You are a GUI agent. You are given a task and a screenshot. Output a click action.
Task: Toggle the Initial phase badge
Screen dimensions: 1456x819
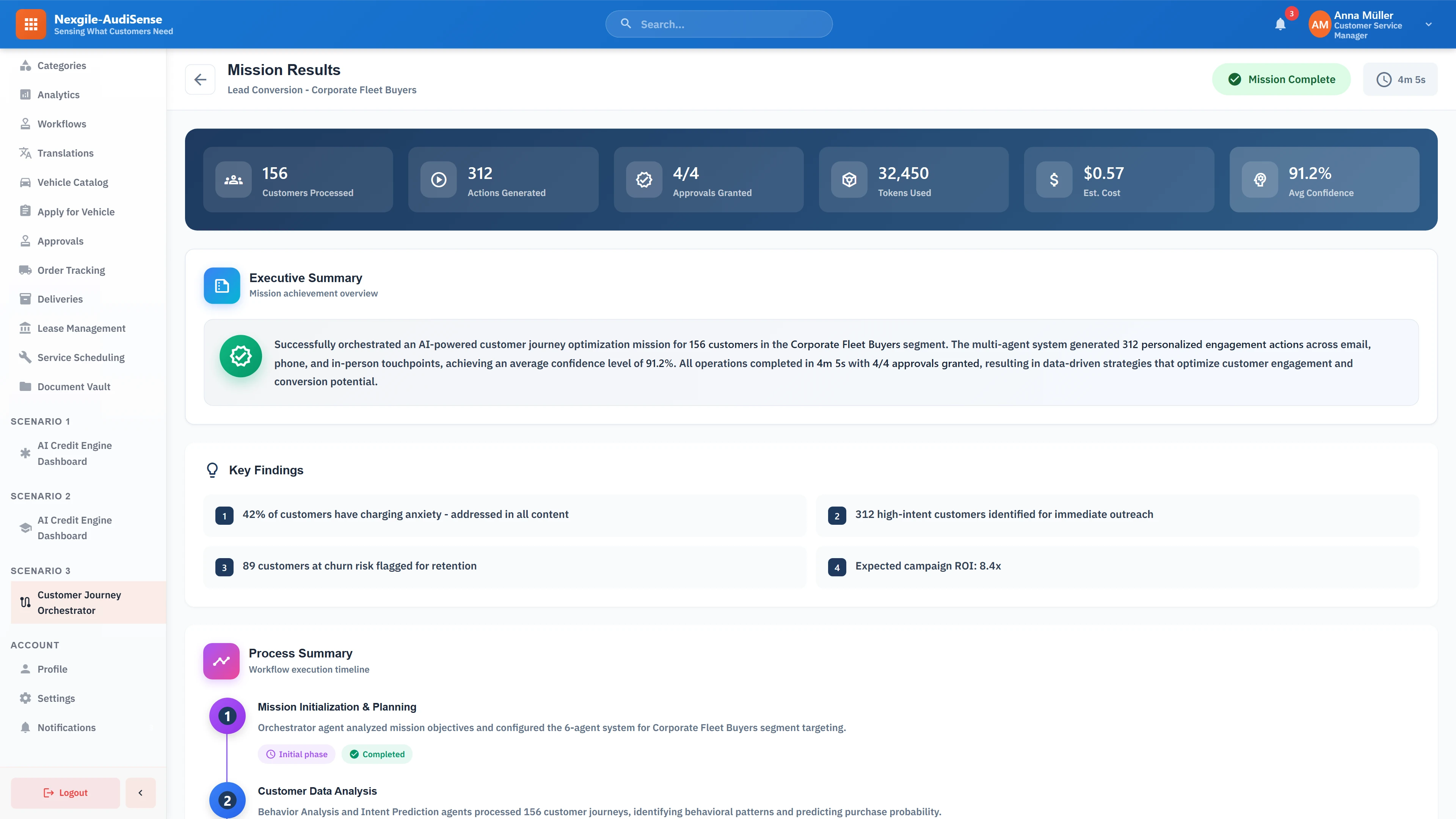tap(296, 754)
